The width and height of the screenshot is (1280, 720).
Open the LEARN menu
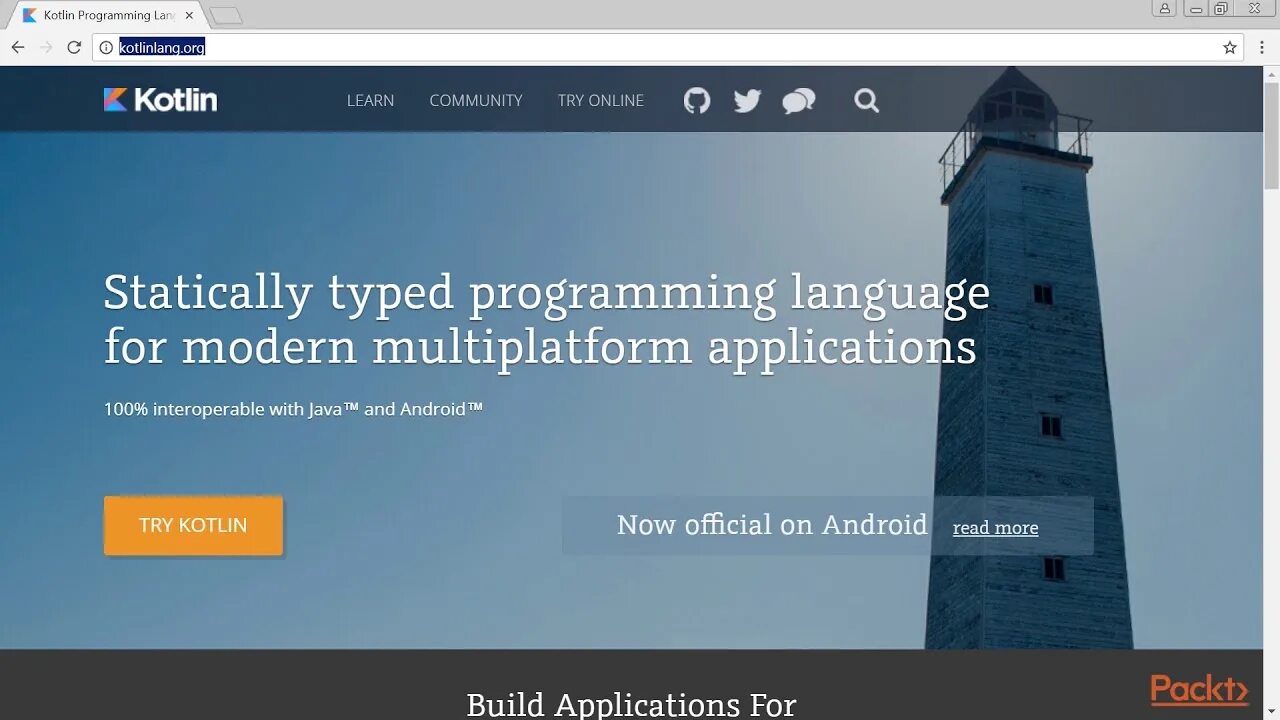pos(370,100)
